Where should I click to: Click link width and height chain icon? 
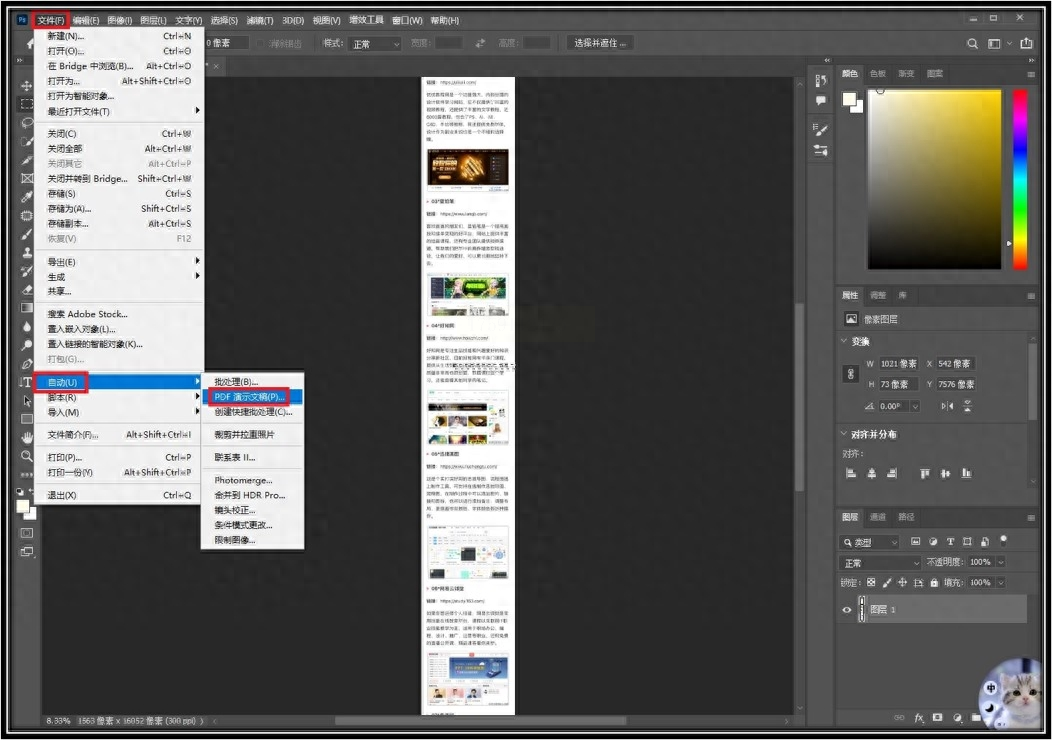851,374
